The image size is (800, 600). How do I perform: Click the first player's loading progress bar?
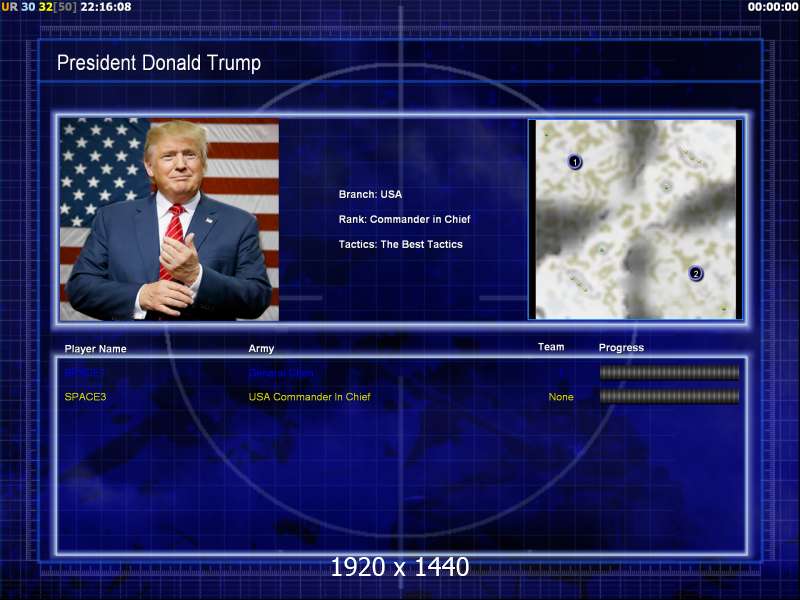669,372
